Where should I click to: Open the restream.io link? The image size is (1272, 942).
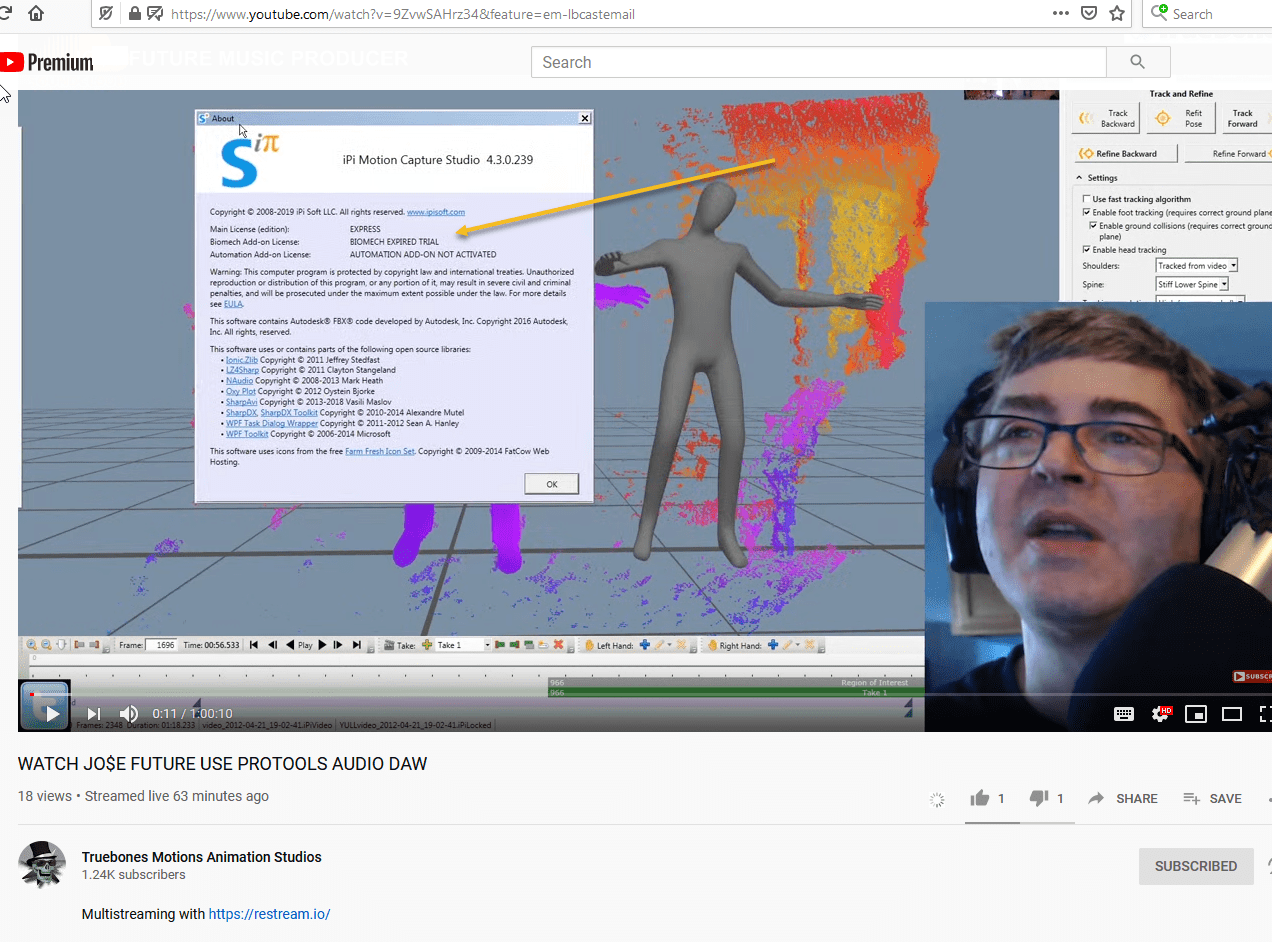pos(269,914)
